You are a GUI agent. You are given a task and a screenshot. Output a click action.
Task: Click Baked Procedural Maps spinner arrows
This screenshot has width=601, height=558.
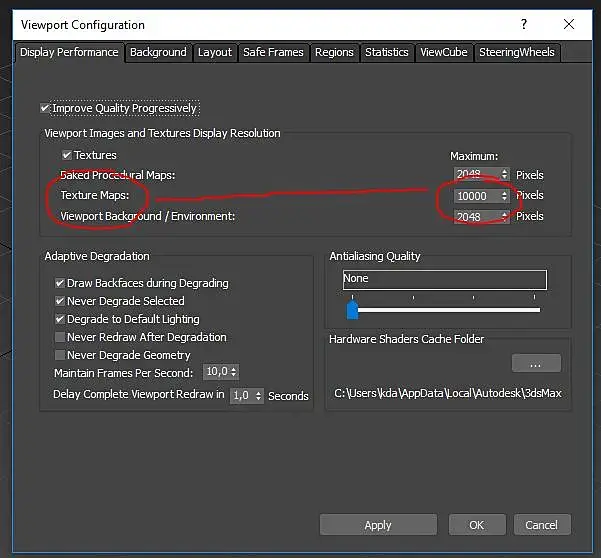(x=505, y=175)
